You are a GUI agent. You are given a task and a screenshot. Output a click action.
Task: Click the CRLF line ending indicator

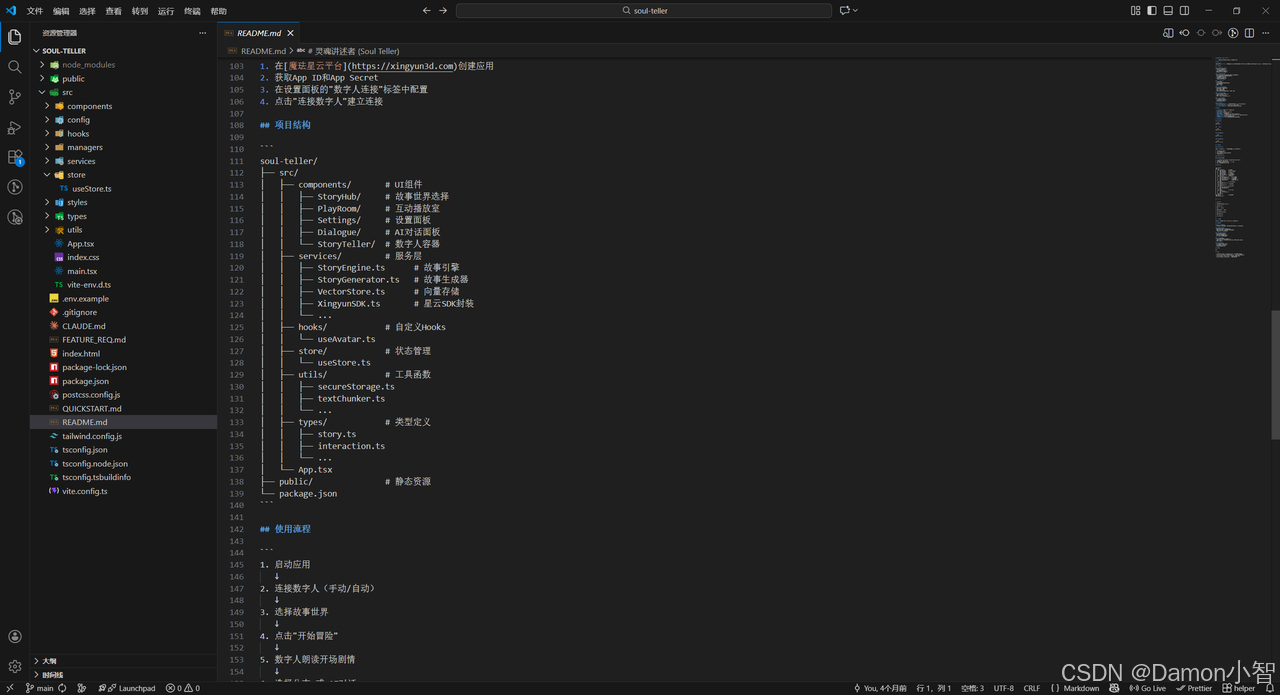(1032, 688)
